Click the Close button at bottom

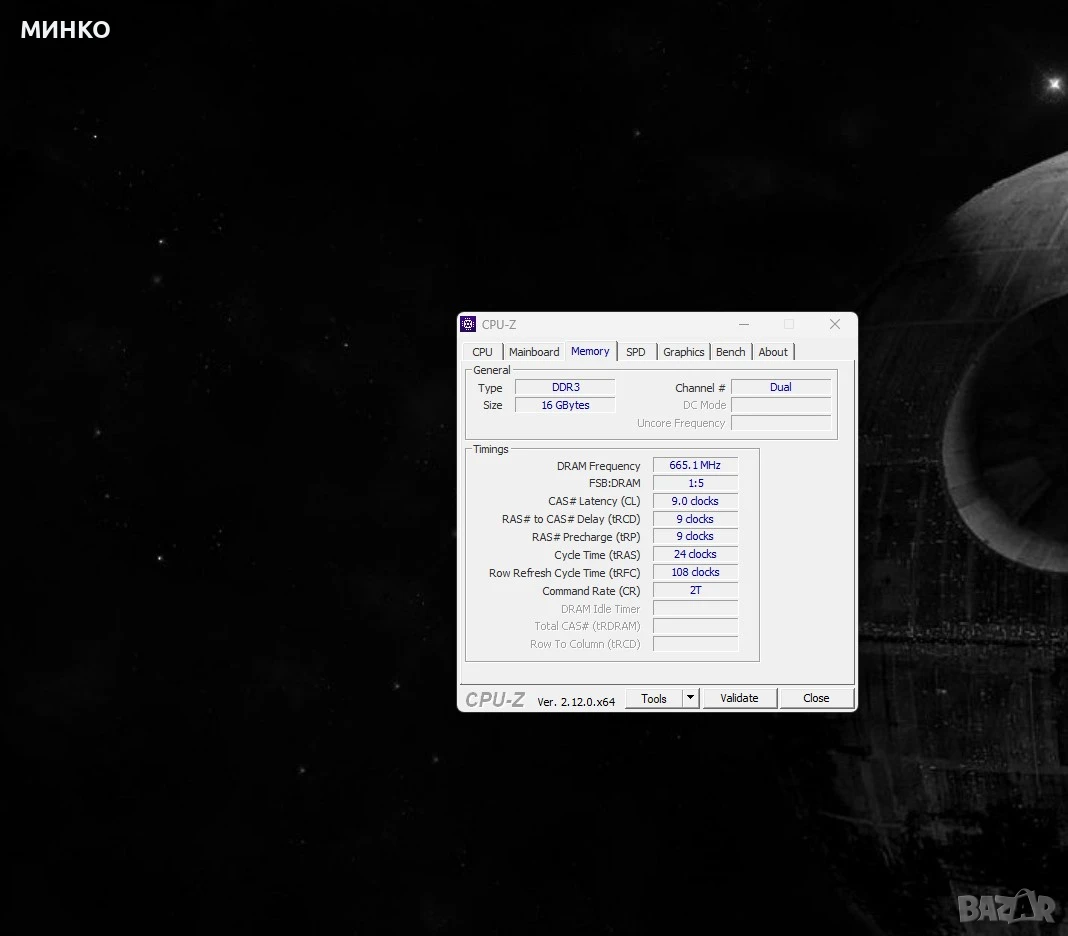click(x=816, y=698)
